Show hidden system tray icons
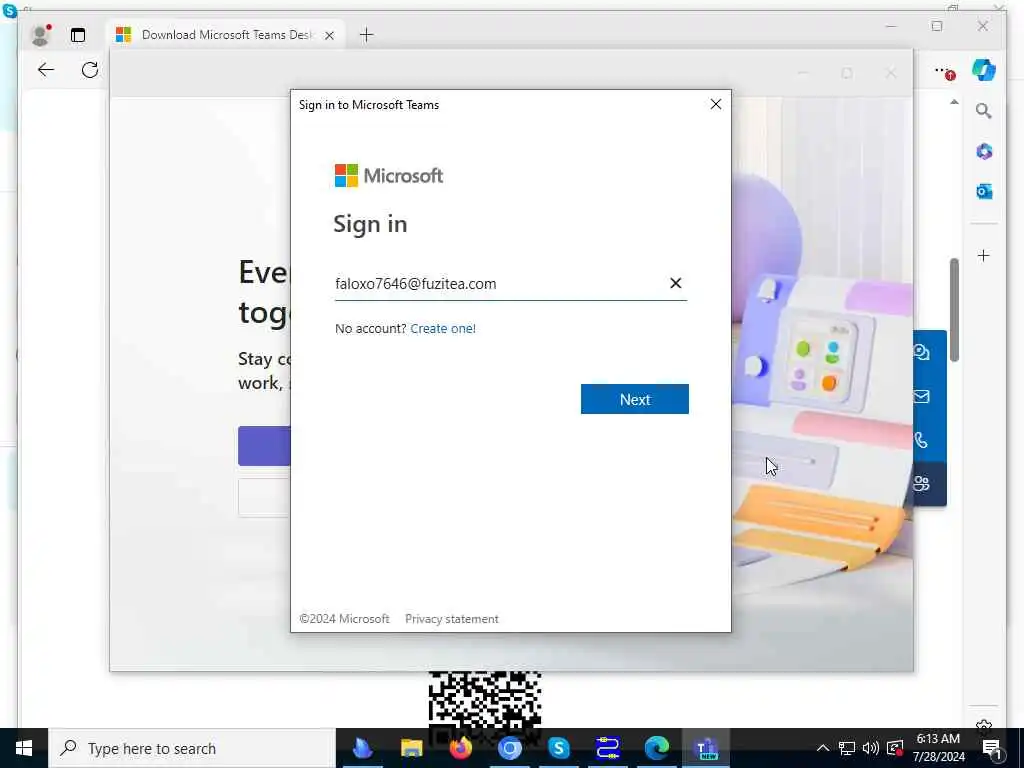The width and height of the screenshot is (1024, 768). [823, 748]
